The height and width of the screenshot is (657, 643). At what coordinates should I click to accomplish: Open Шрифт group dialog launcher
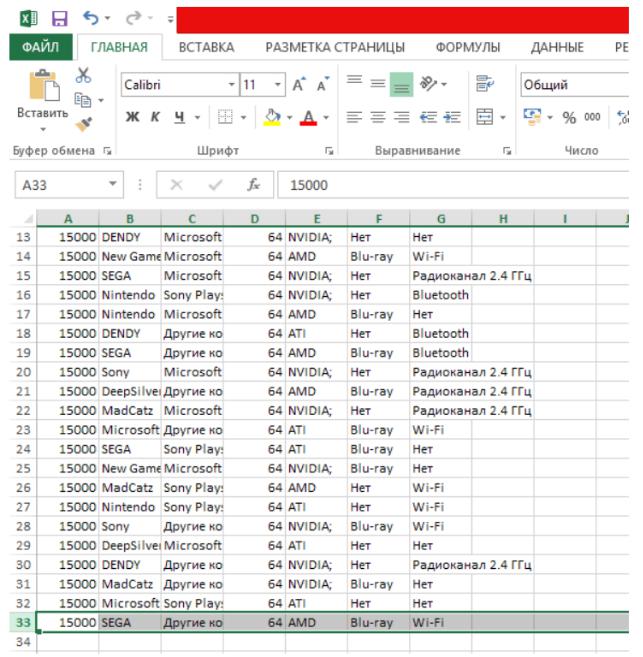click(329, 151)
